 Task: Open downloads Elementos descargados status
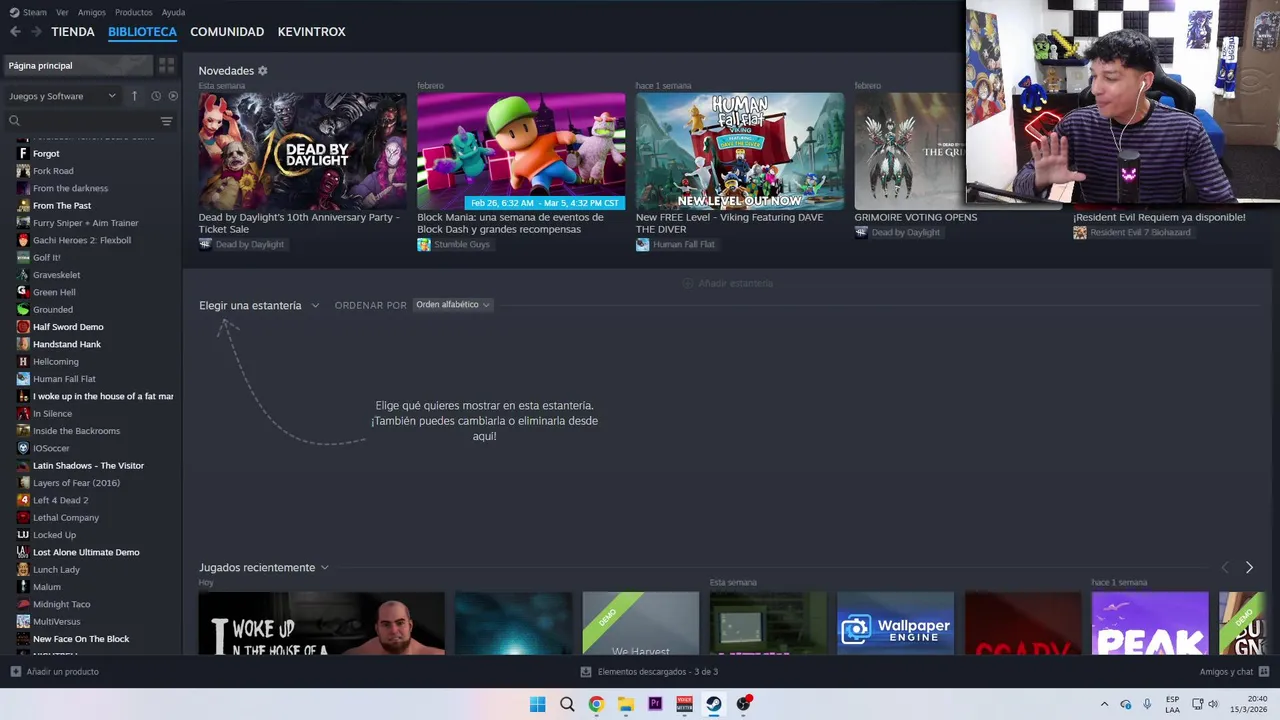pos(650,672)
